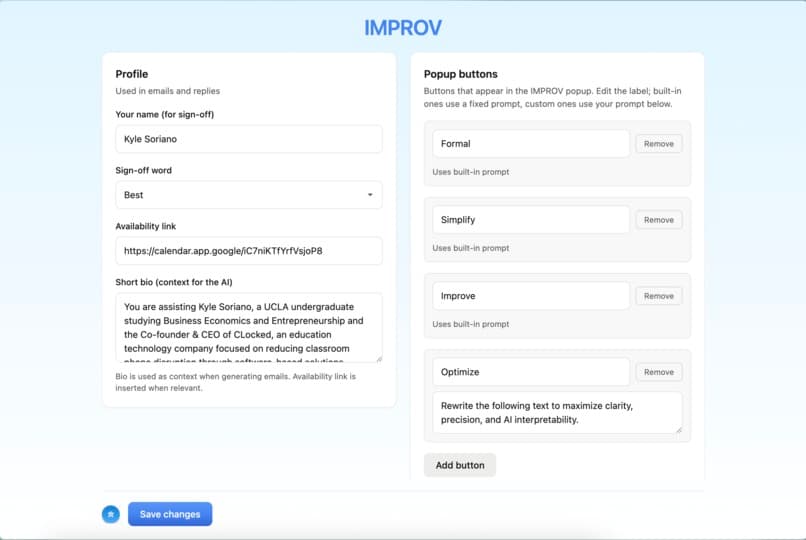The height and width of the screenshot is (540, 806).
Task: Click the "Short bio (context for the AI)" label
Action: point(174,282)
